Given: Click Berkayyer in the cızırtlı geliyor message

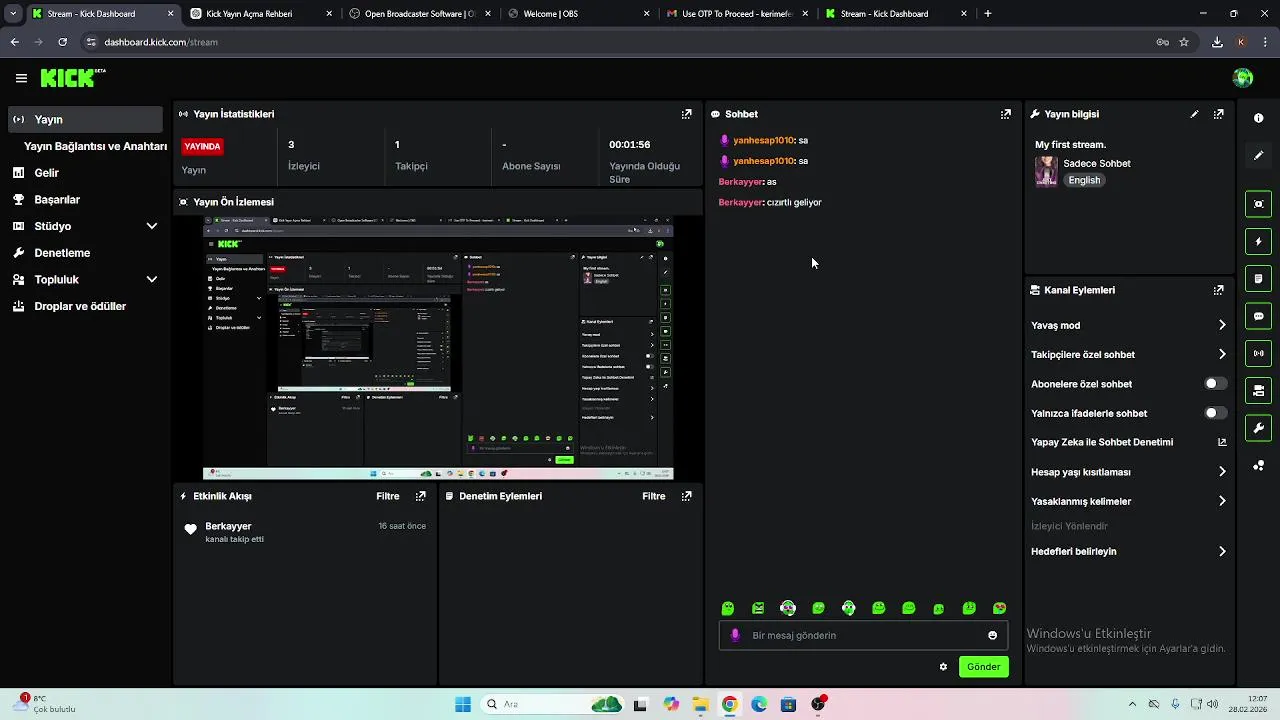Looking at the screenshot, I should point(741,202).
